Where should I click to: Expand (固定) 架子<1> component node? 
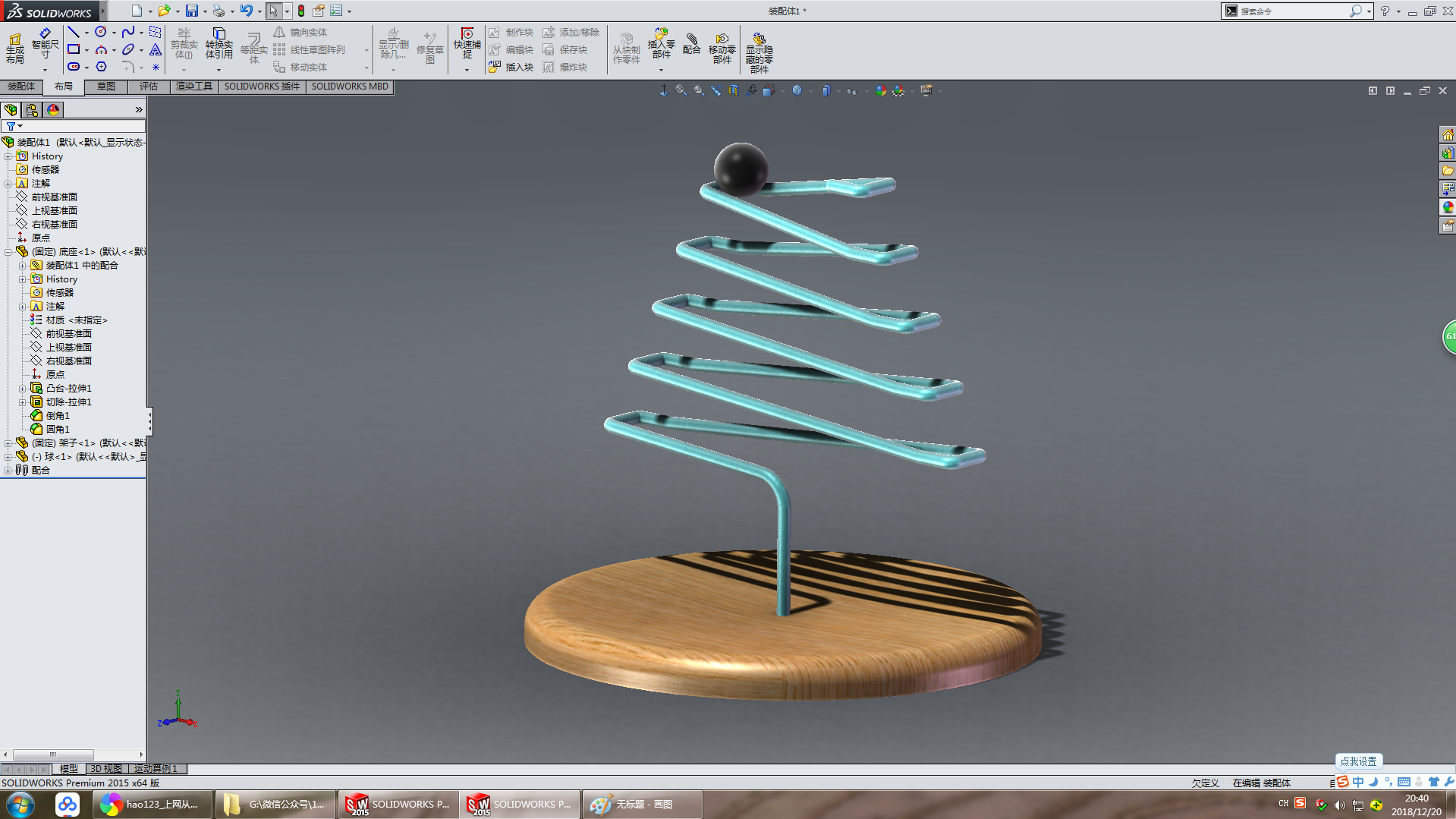pyautogui.click(x=8, y=443)
